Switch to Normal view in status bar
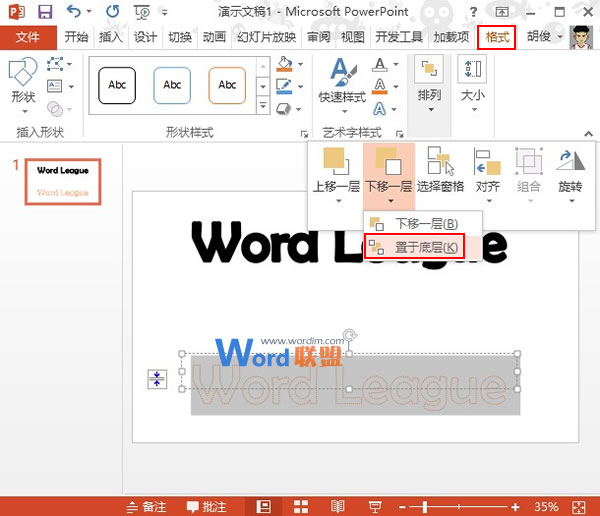The height and width of the screenshot is (516, 600). (263, 506)
